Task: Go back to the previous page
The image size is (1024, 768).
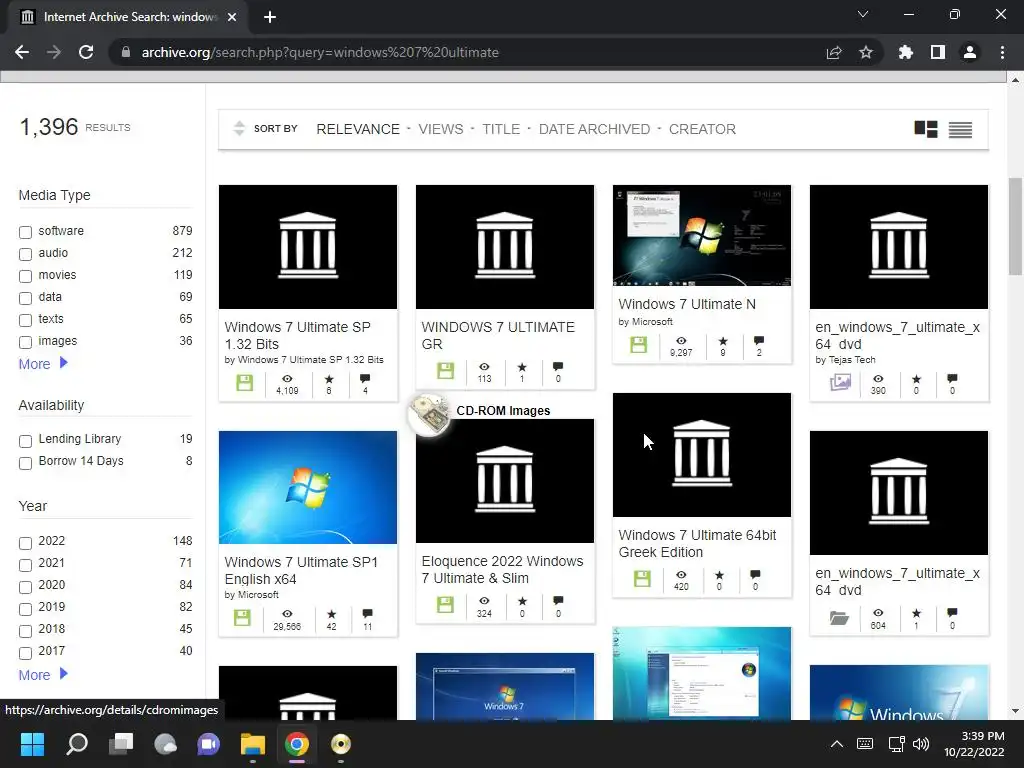Action: tap(22, 52)
